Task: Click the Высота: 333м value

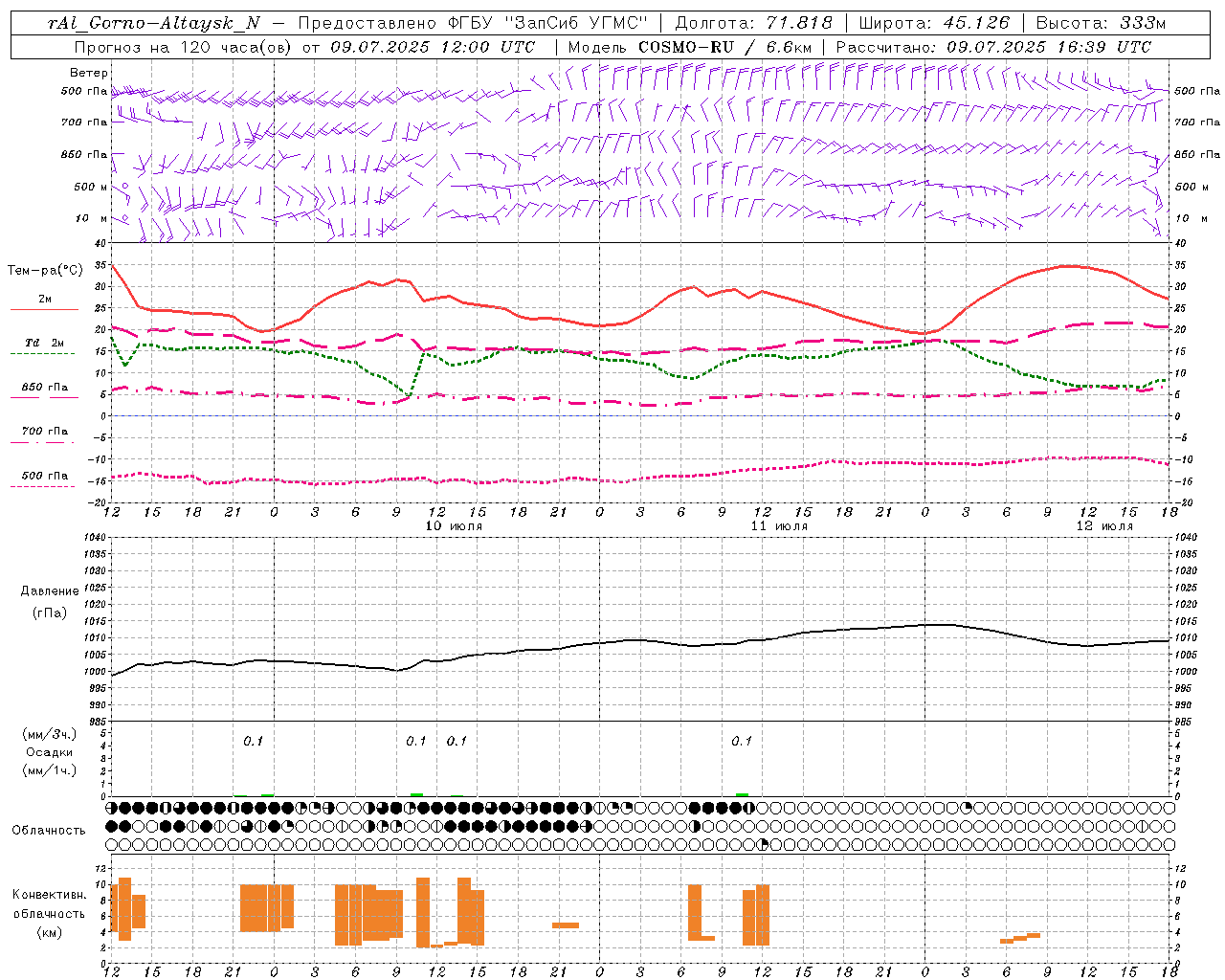Action: (1102, 23)
